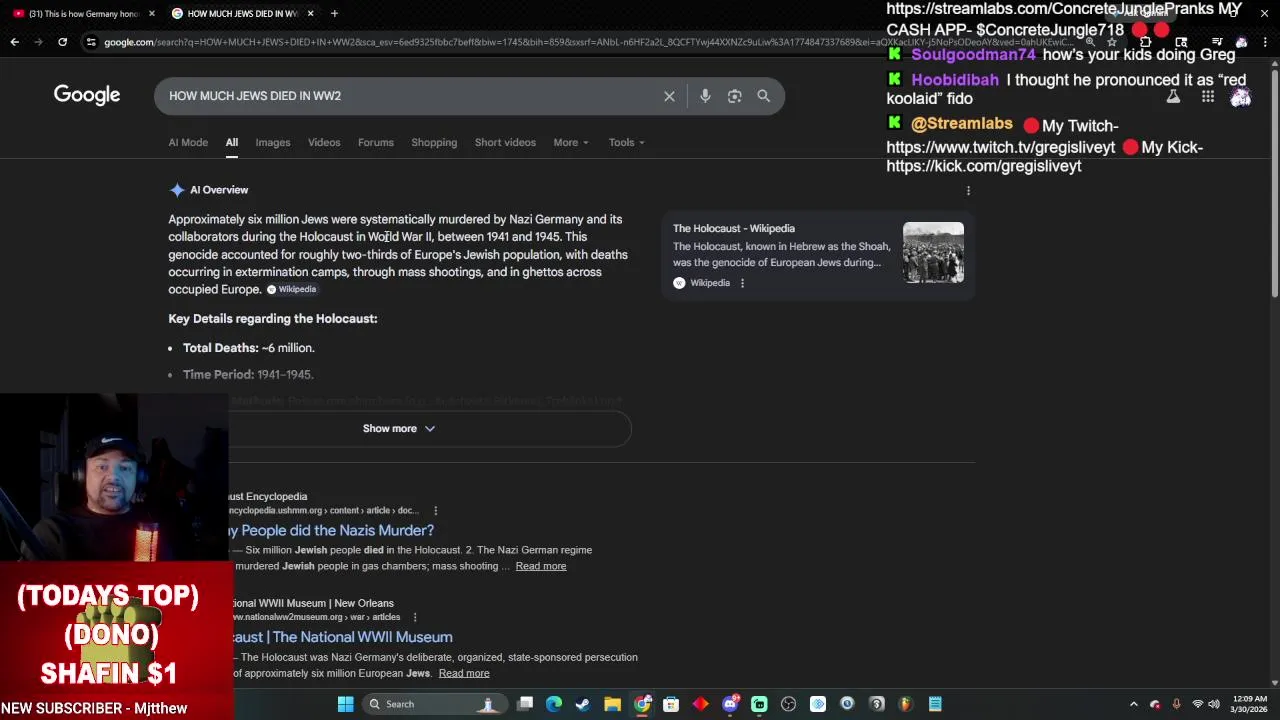
Task: Select the All results tab
Action: tap(231, 142)
